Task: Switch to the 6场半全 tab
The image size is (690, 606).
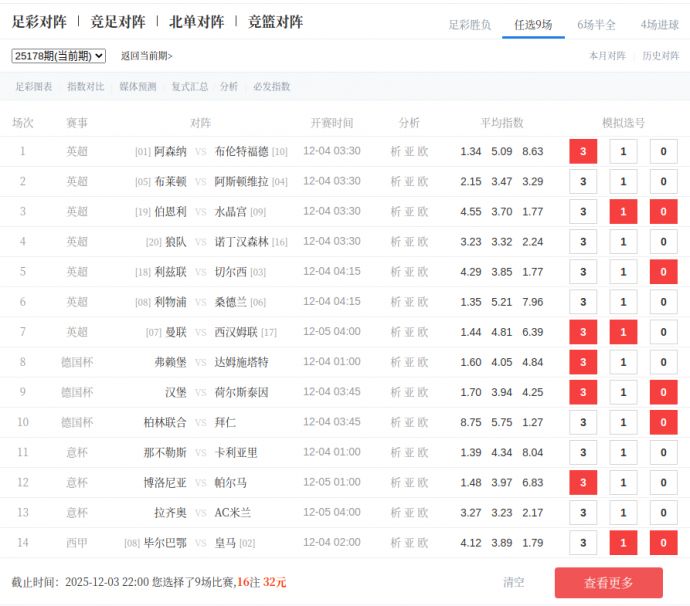Action: click(x=596, y=24)
